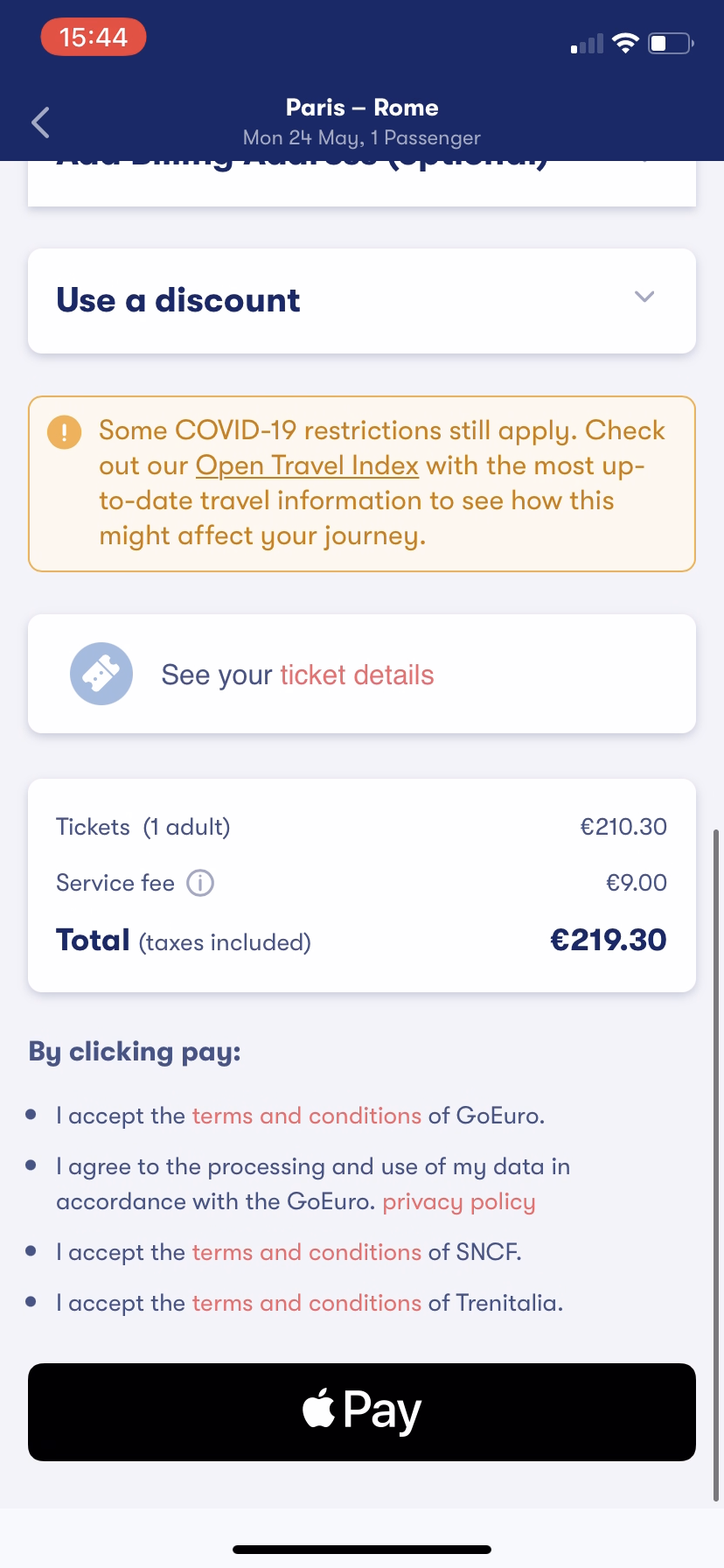Tap the orange COVID warning icon
This screenshot has width=724, height=1568.
65,431
